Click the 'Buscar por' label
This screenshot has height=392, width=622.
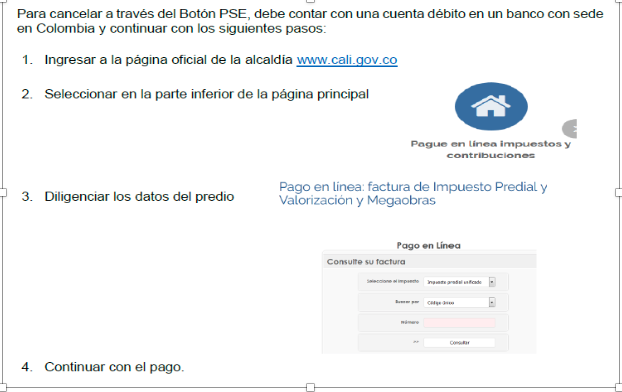[407, 302]
